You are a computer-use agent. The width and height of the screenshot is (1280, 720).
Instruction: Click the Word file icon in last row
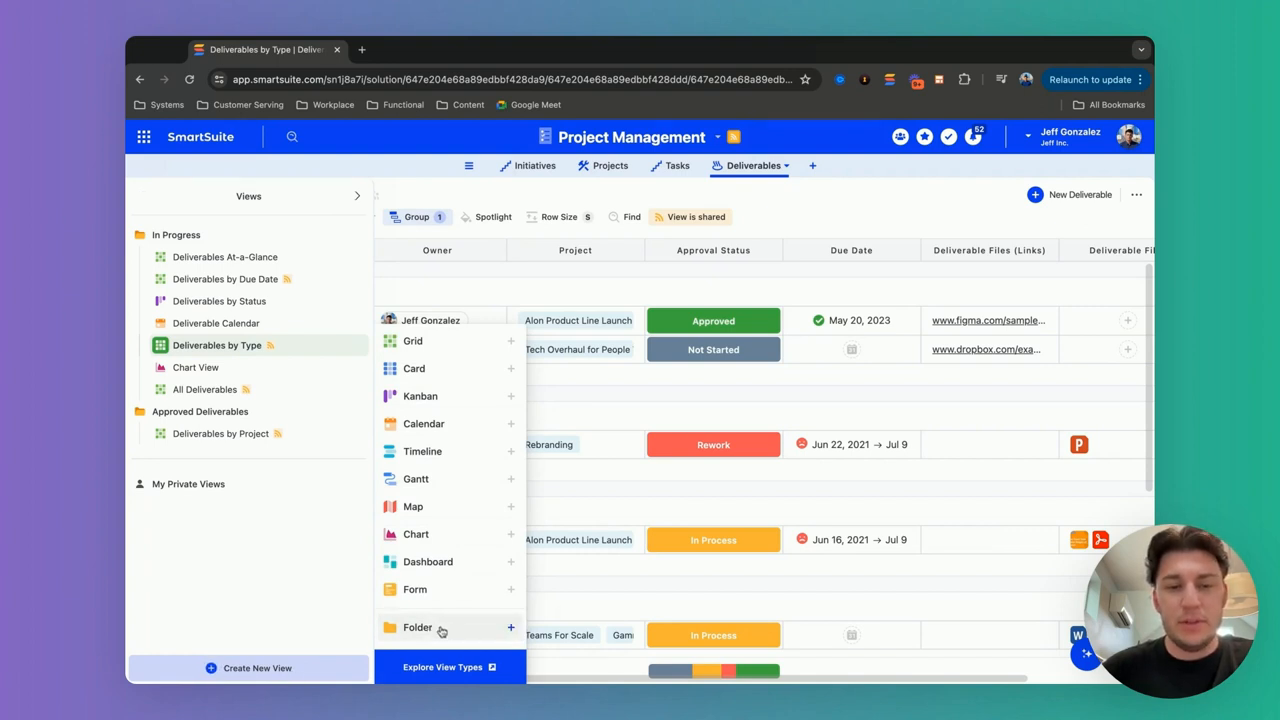(1077, 635)
